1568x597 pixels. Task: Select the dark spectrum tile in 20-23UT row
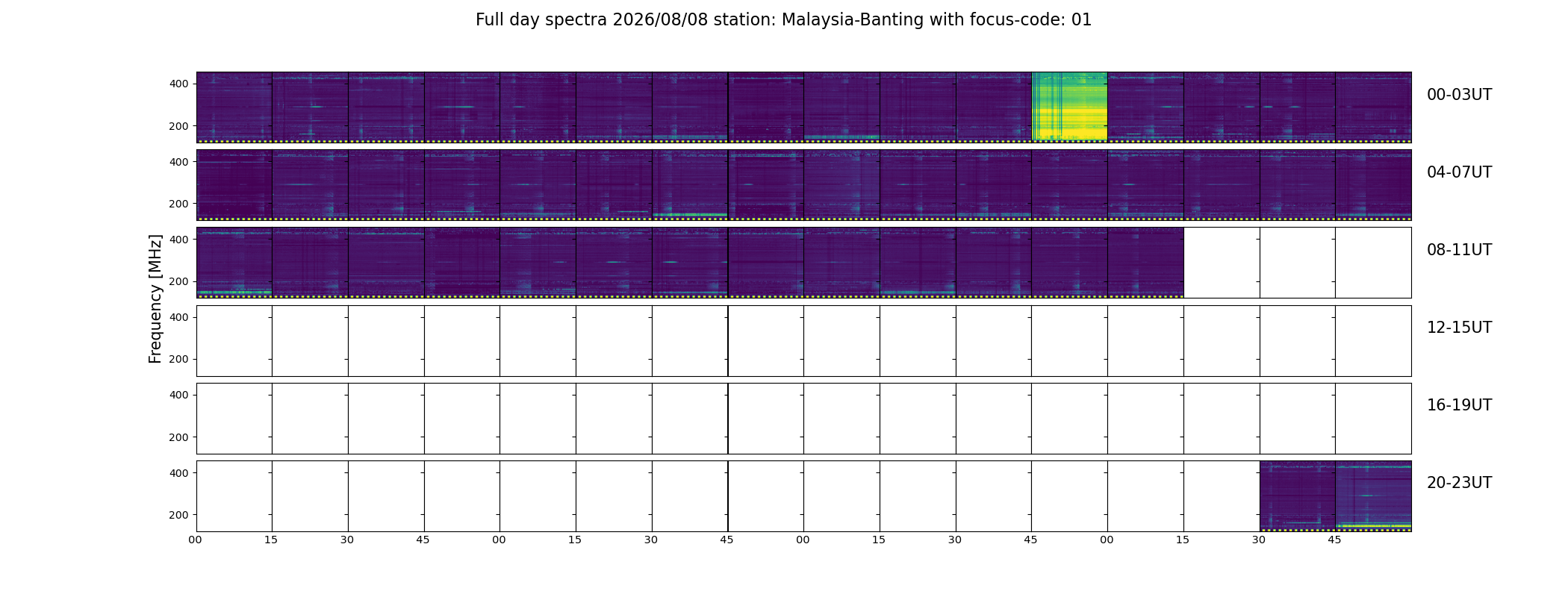tap(1297, 496)
